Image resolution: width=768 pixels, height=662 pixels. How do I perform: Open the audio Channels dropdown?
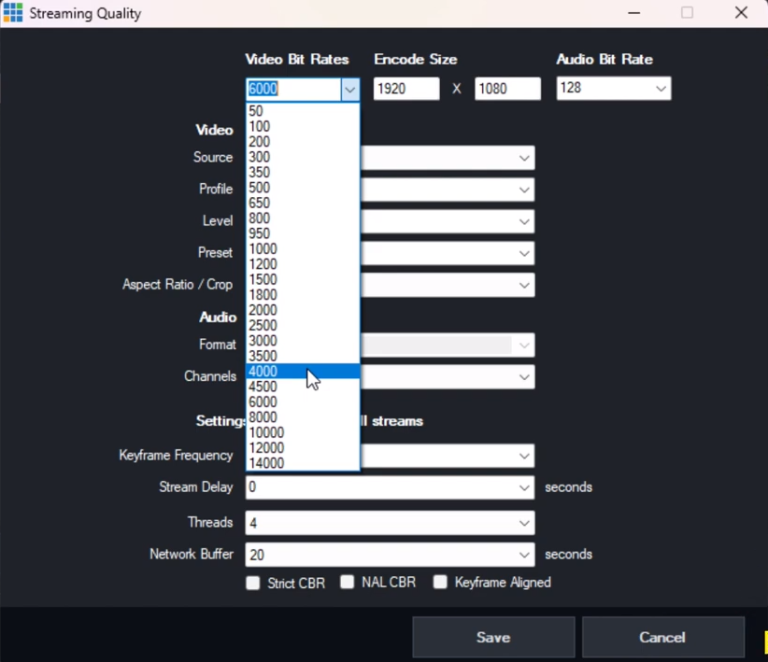(524, 377)
